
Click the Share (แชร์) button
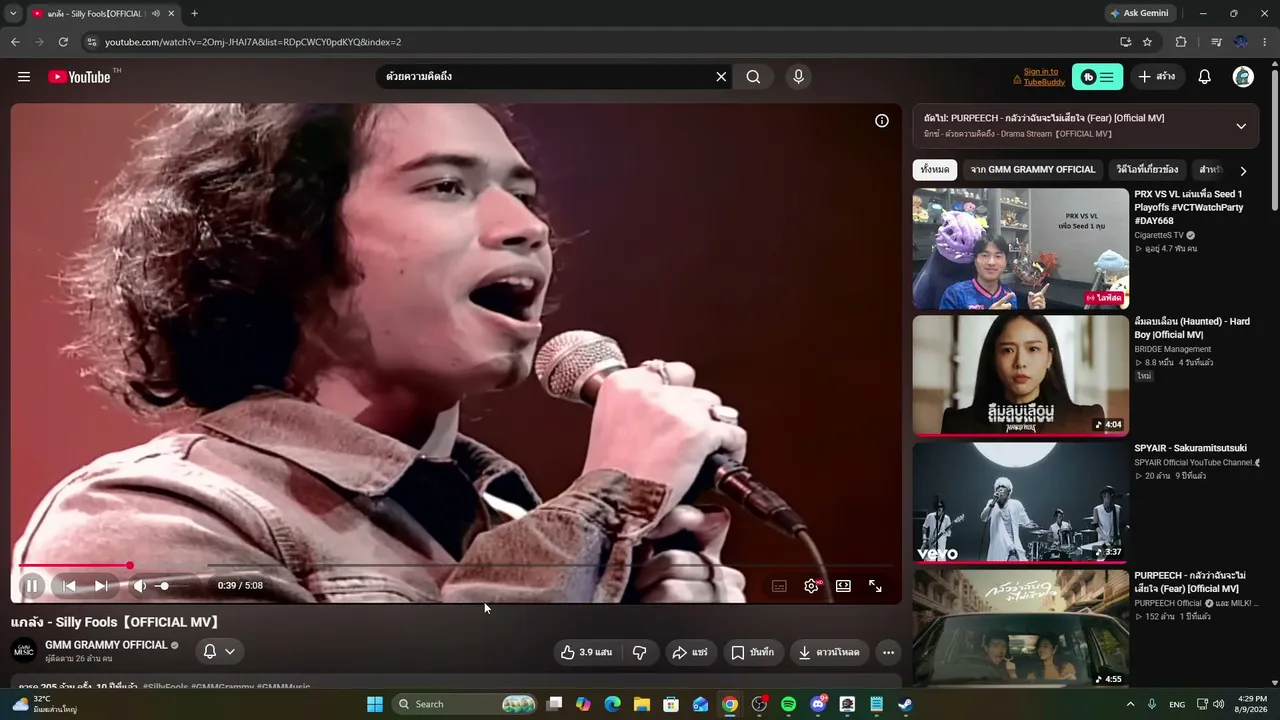(689, 652)
